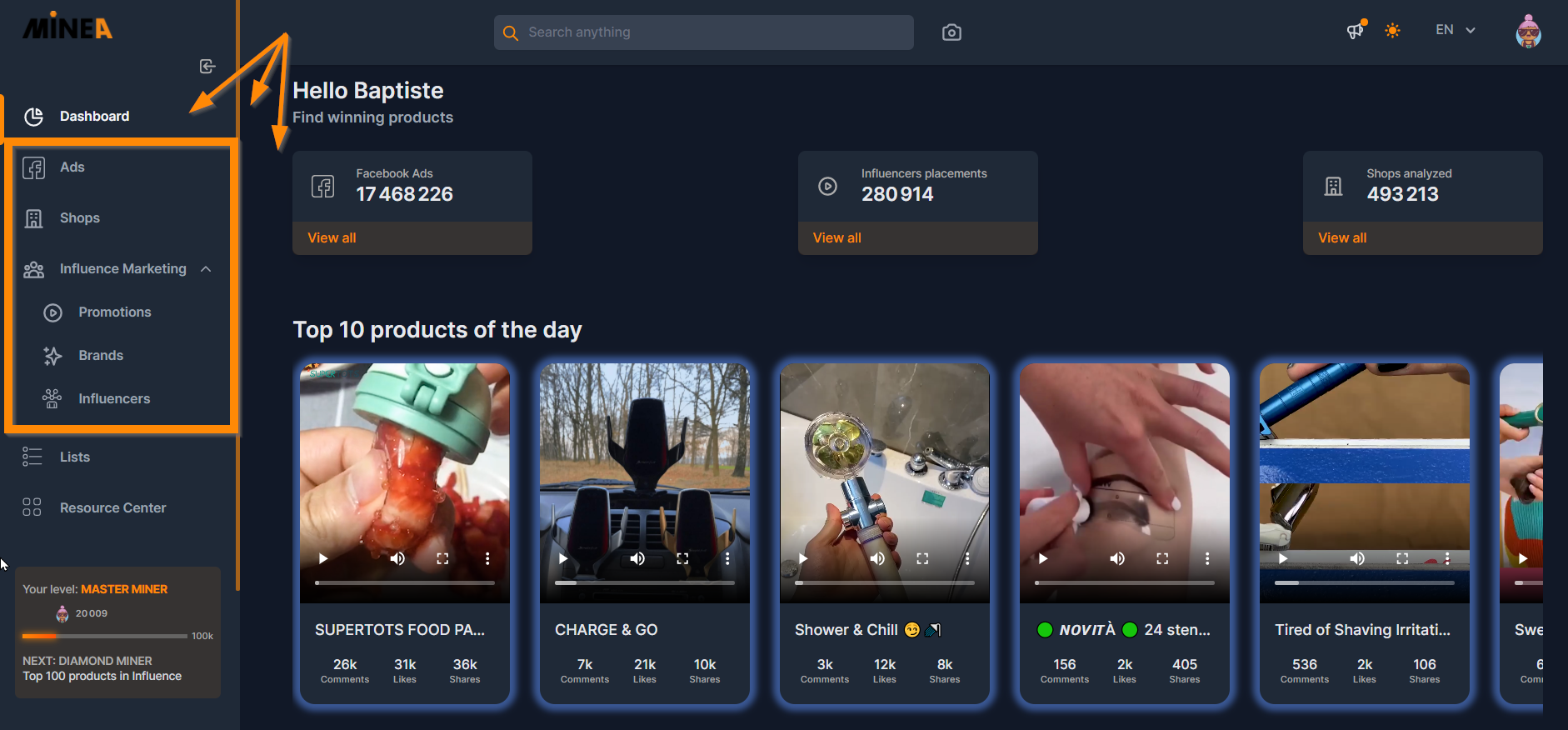This screenshot has width=1568, height=730.
Task: Click View all under Shops analyzed
Action: pyautogui.click(x=1342, y=238)
